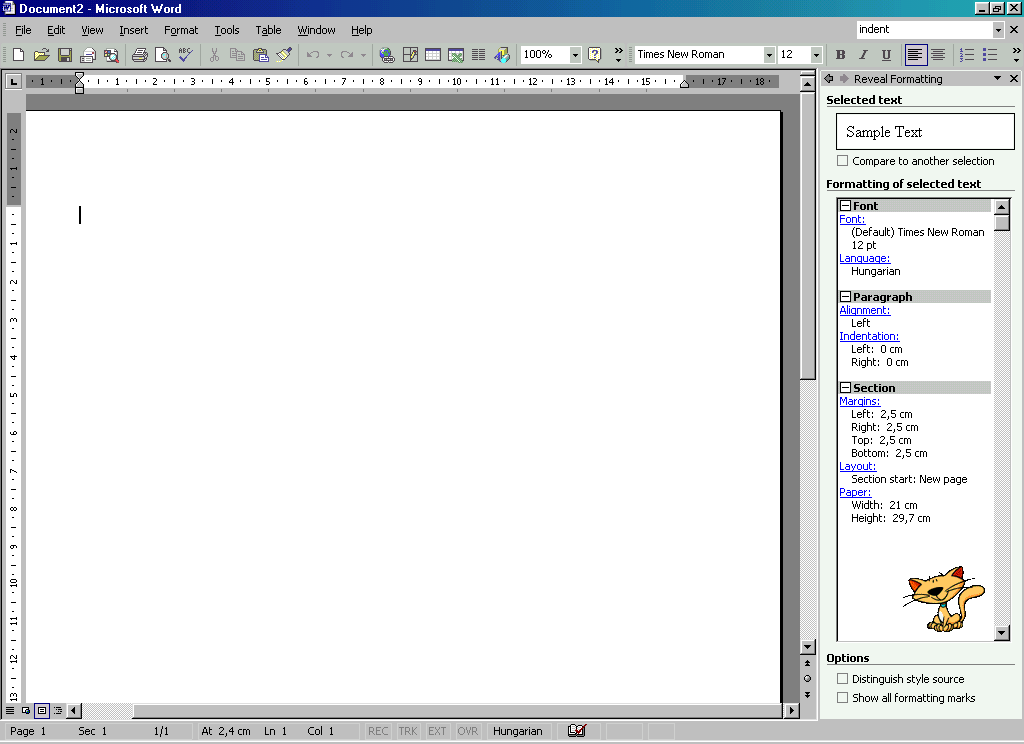The width and height of the screenshot is (1024, 744).
Task: Click the Center alignment button
Action: click(938, 55)
